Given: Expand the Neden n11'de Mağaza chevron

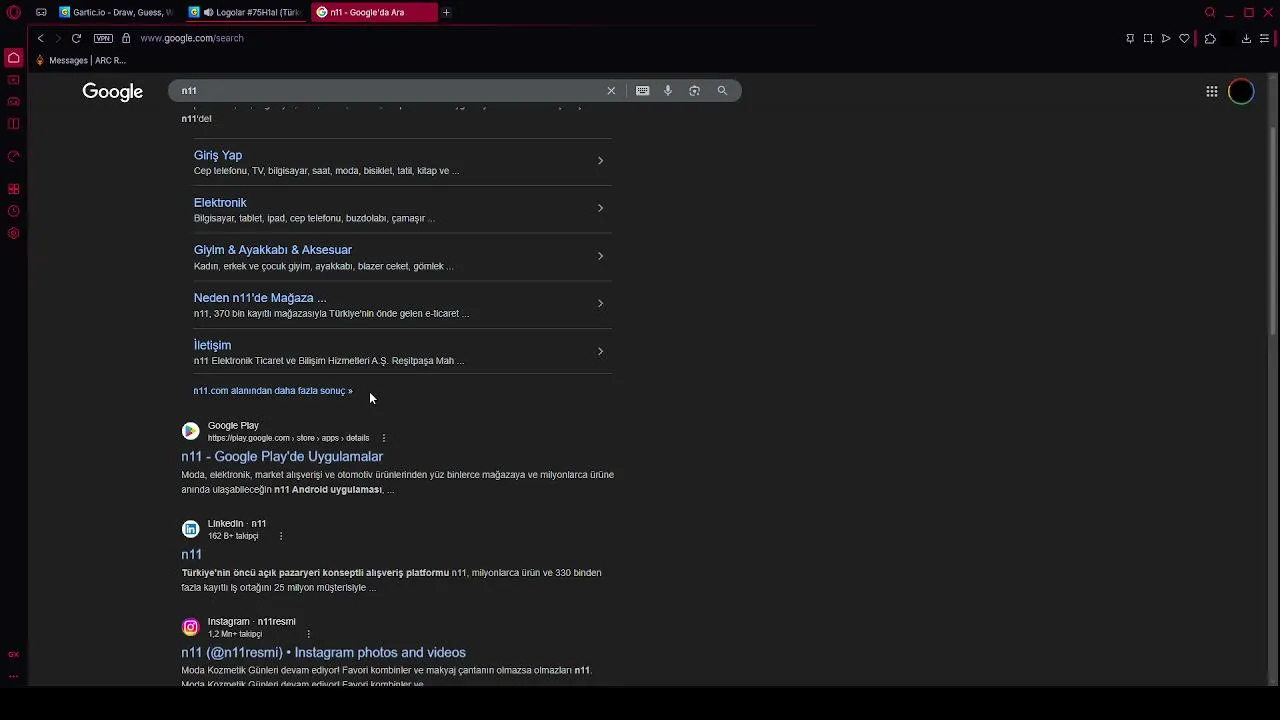Looking at the screenshot, I should click(600, 303).
